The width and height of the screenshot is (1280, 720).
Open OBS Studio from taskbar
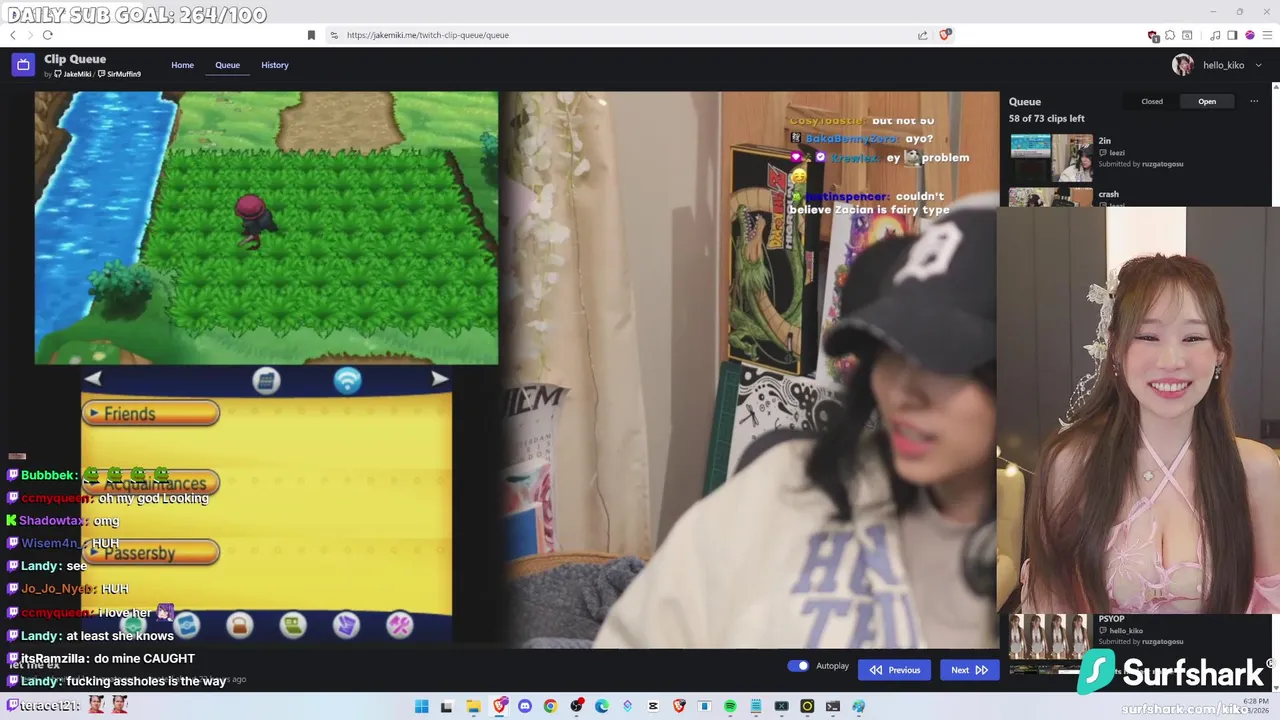coord(576,706)
